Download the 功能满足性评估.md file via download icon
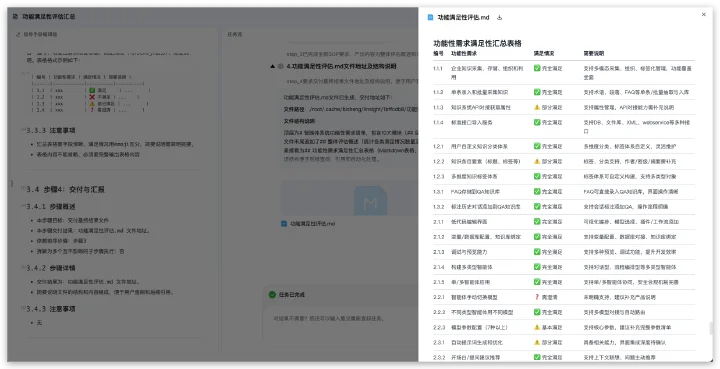Image resolution: width=720 pixels, height=369 pixels. point(500,17)
